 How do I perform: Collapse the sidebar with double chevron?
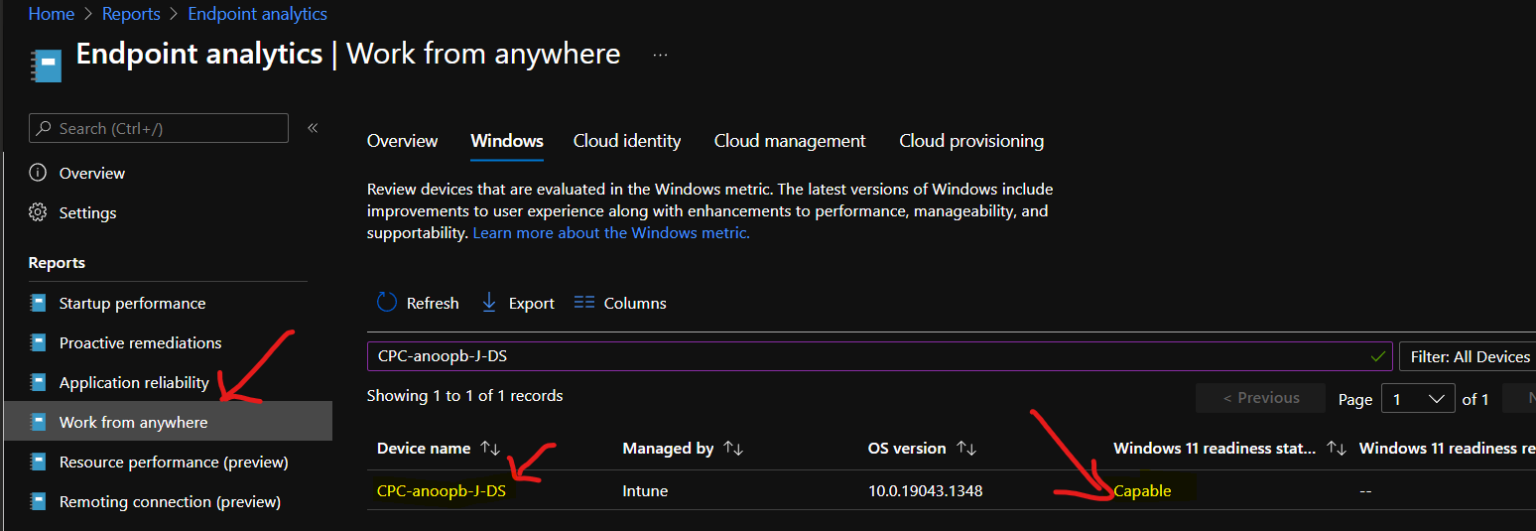tap(312, 128)
